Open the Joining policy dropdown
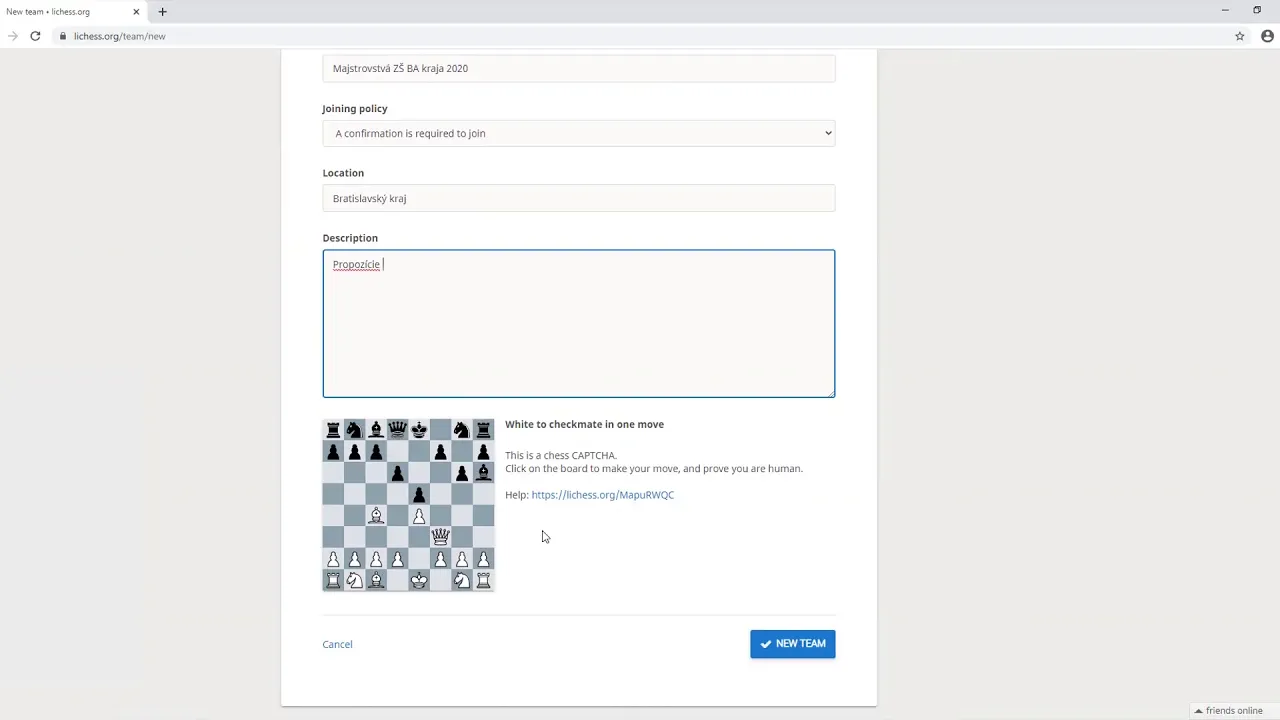Screen dimensions: 1280x720 [x=579, y=133]
